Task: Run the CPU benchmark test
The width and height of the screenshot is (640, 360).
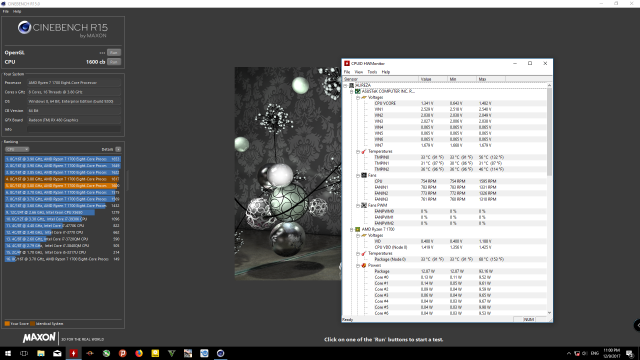Action: (114, 62)
